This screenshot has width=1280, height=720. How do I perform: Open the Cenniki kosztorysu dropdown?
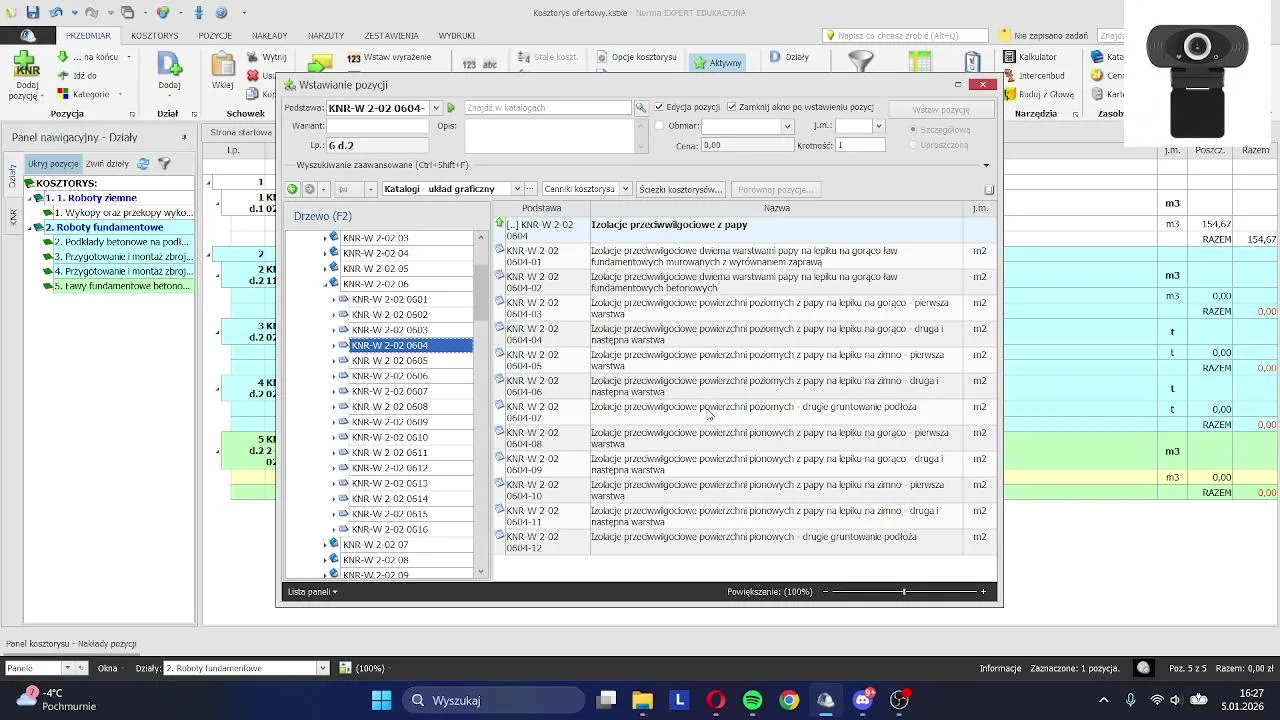pyautogui.click(x=626, y=189)
